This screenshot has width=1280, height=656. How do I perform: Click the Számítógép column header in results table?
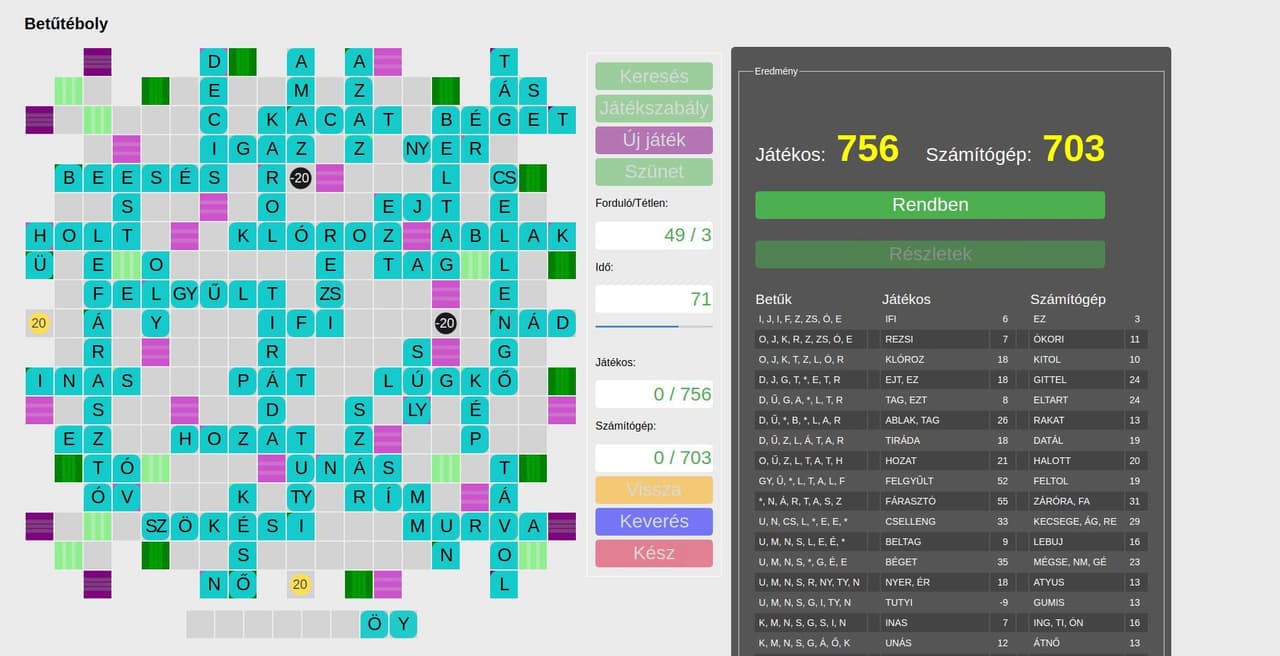pos(1068,299)
